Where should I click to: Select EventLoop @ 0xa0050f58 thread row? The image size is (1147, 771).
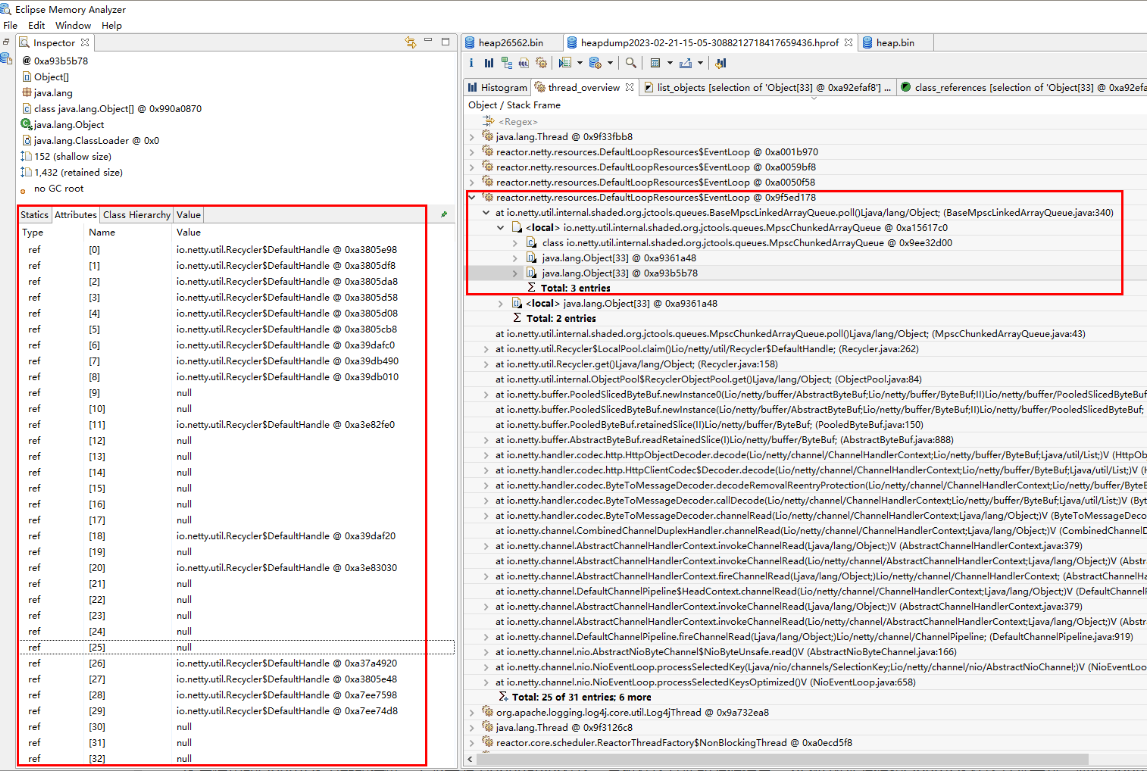click(x=655, y=182)
